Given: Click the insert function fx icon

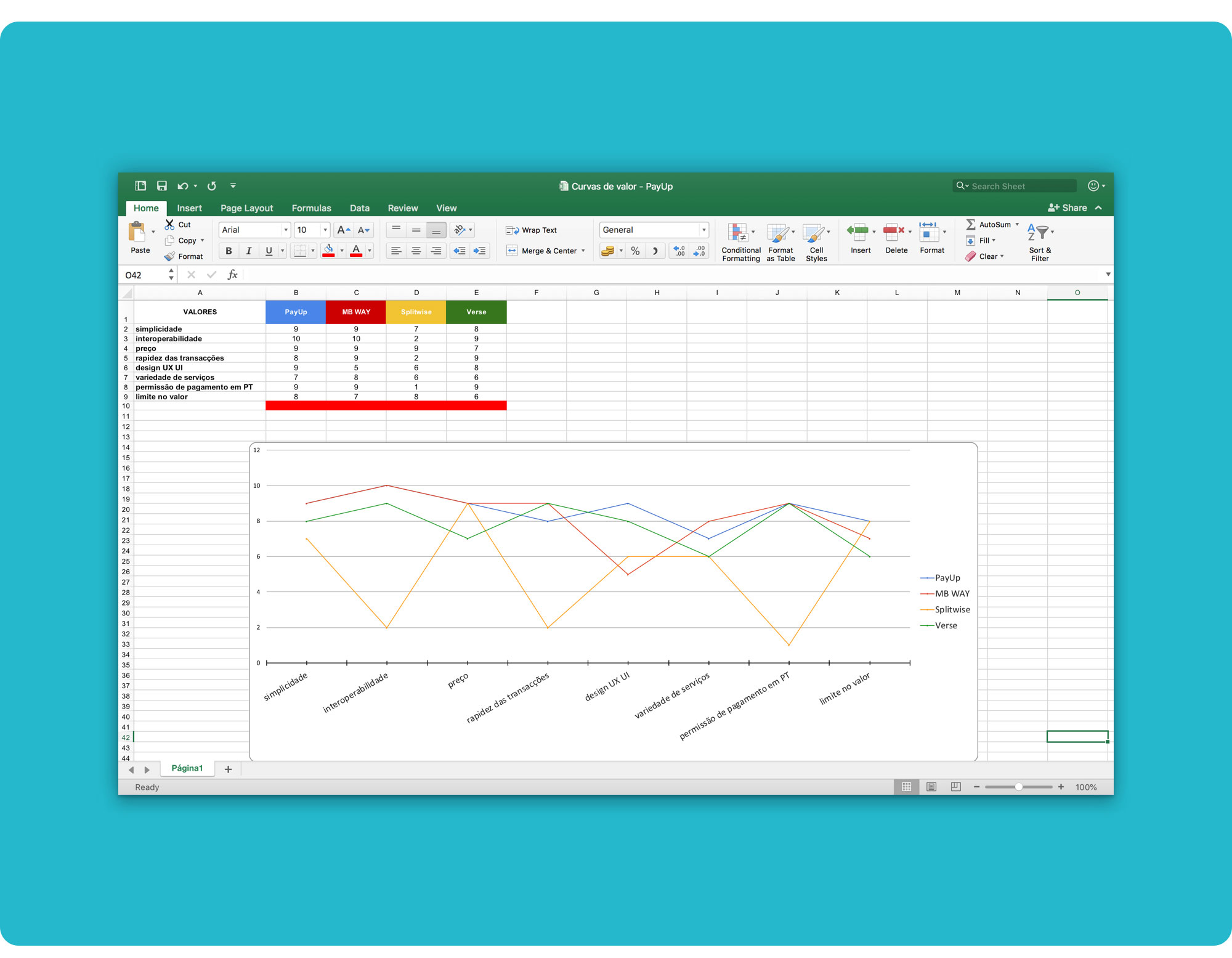Looking at the screenshot, I should click(x=232, y=275).
